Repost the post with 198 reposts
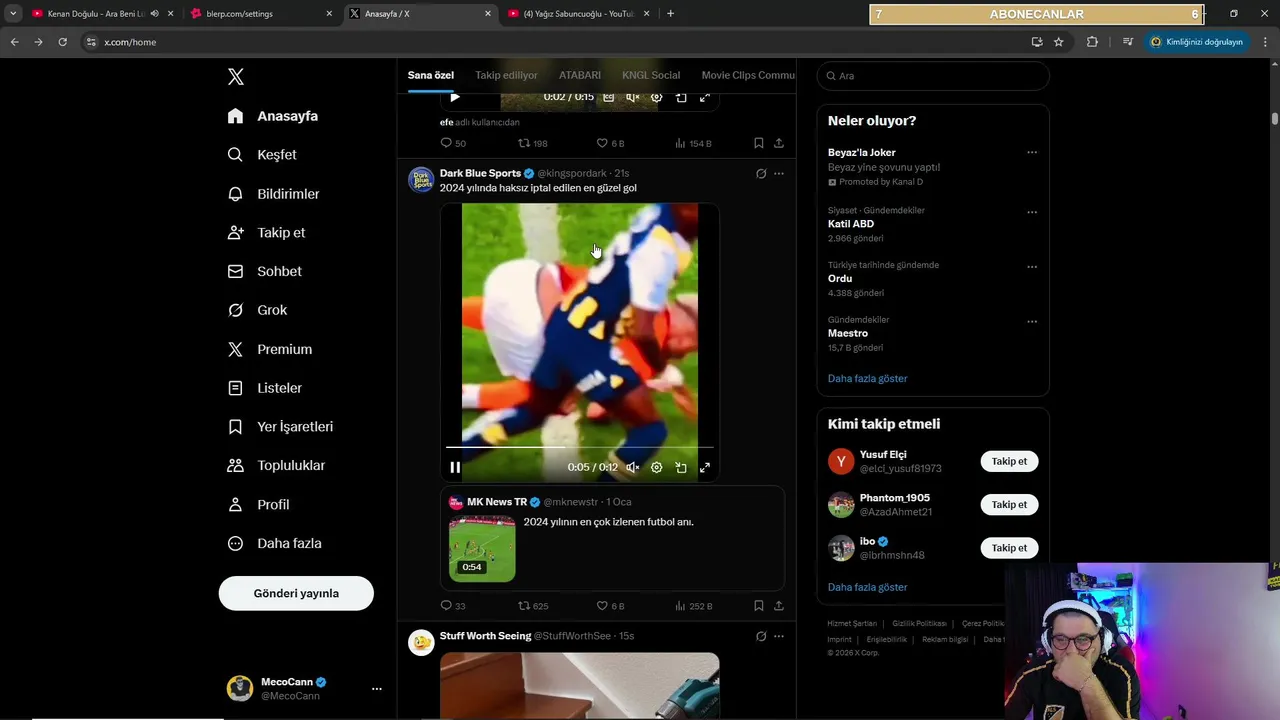This screenshot has width=1280, height=720. [532, 143]
